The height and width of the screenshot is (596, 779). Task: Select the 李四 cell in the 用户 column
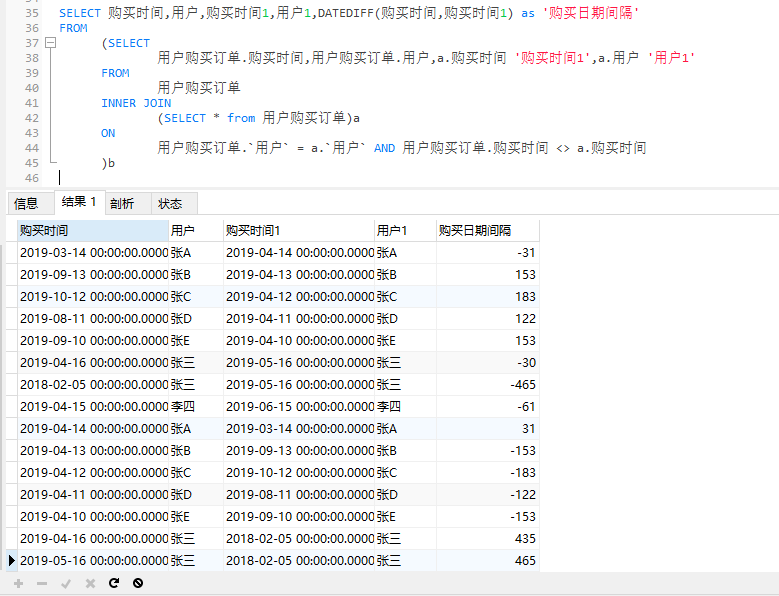click(x=195, y=406)
